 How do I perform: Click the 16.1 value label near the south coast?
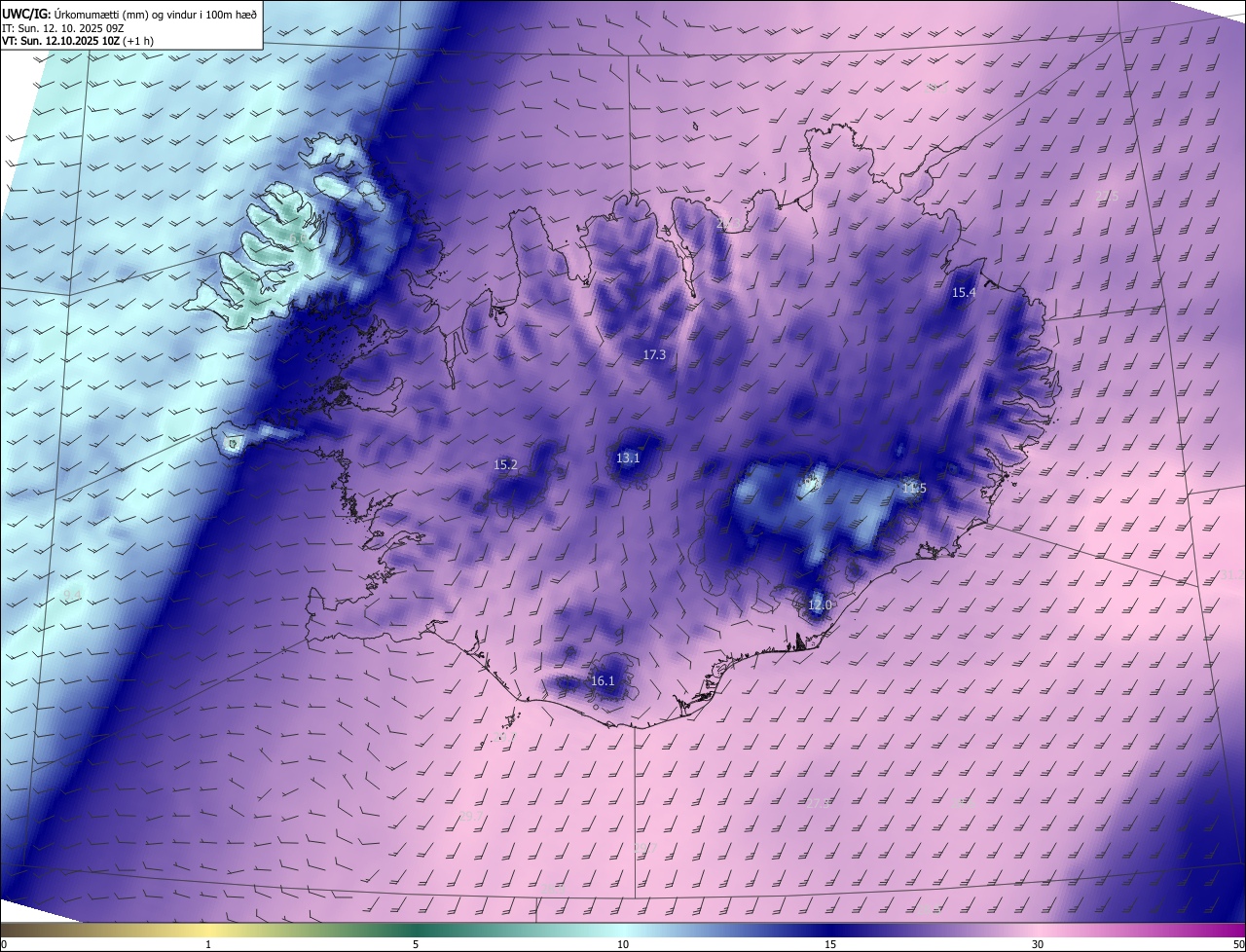pos(603,681)
